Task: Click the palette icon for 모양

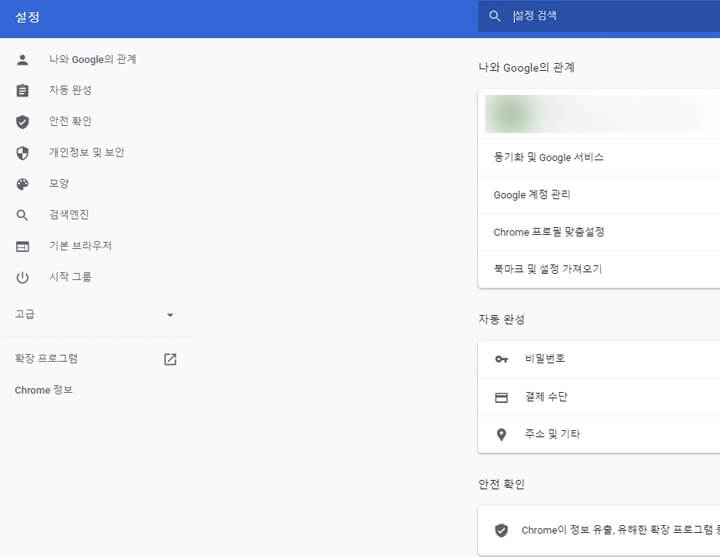Action: pos(22,184)
